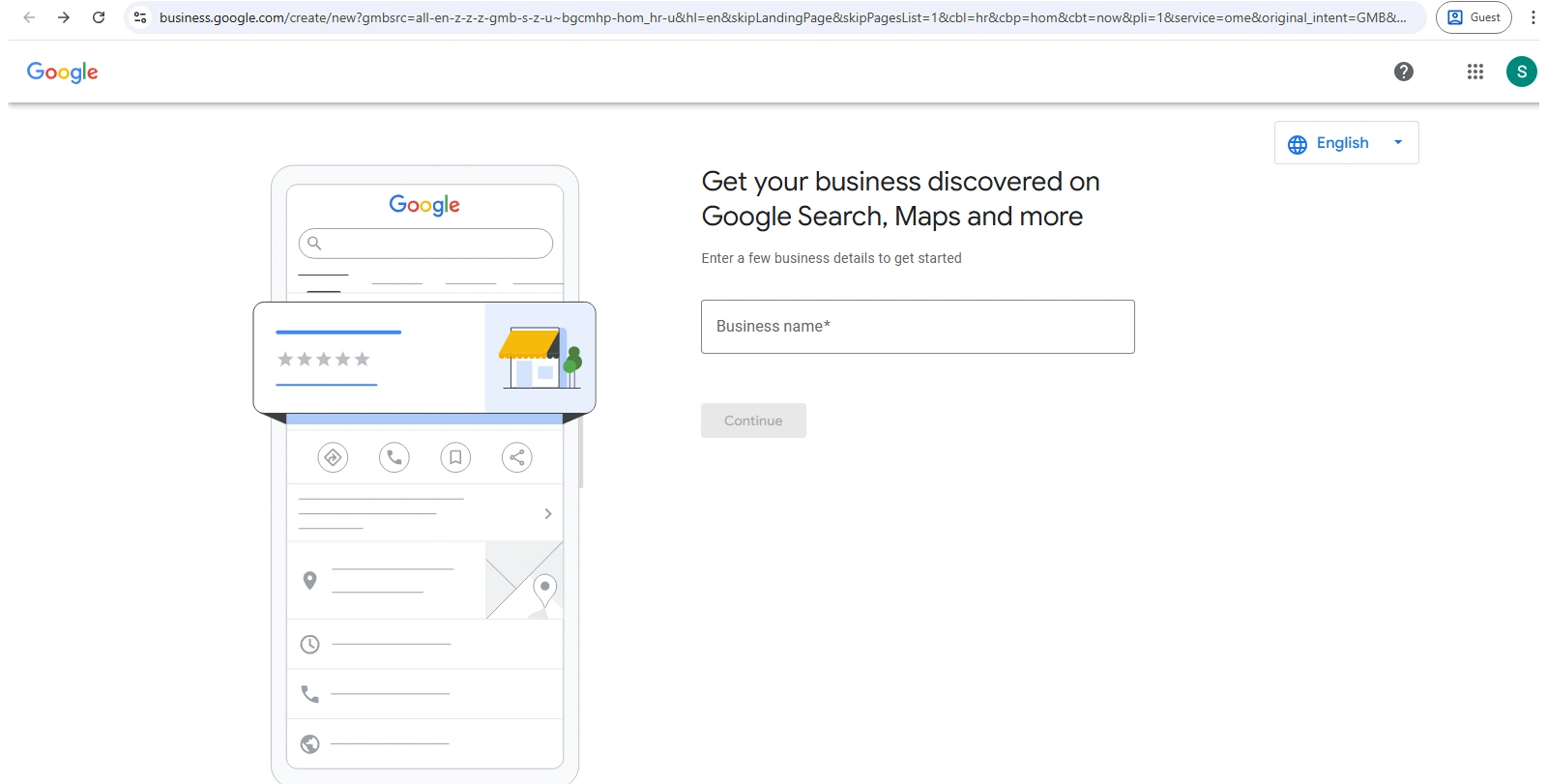Image resolution: width=1547 pixels, height=784 pixels.
Task: Click the address bar URL
Action: [773, 17]
